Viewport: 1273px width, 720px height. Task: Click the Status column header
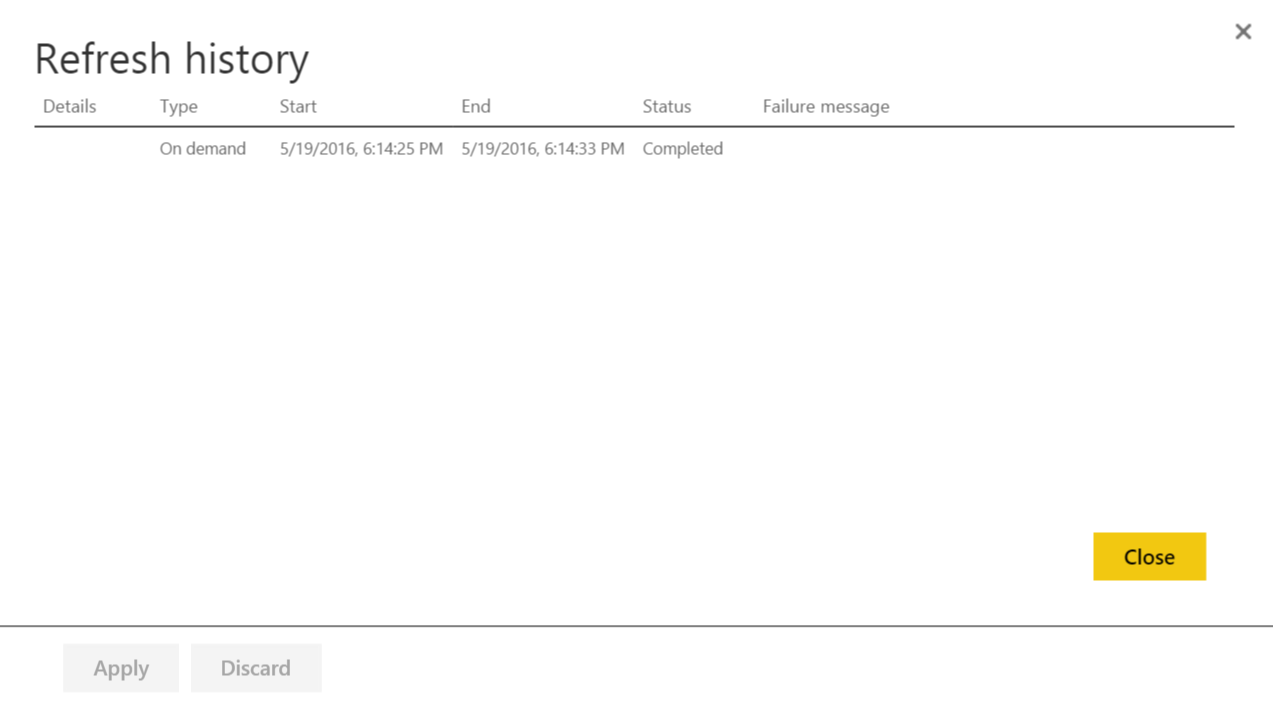[x=666, y=106]
